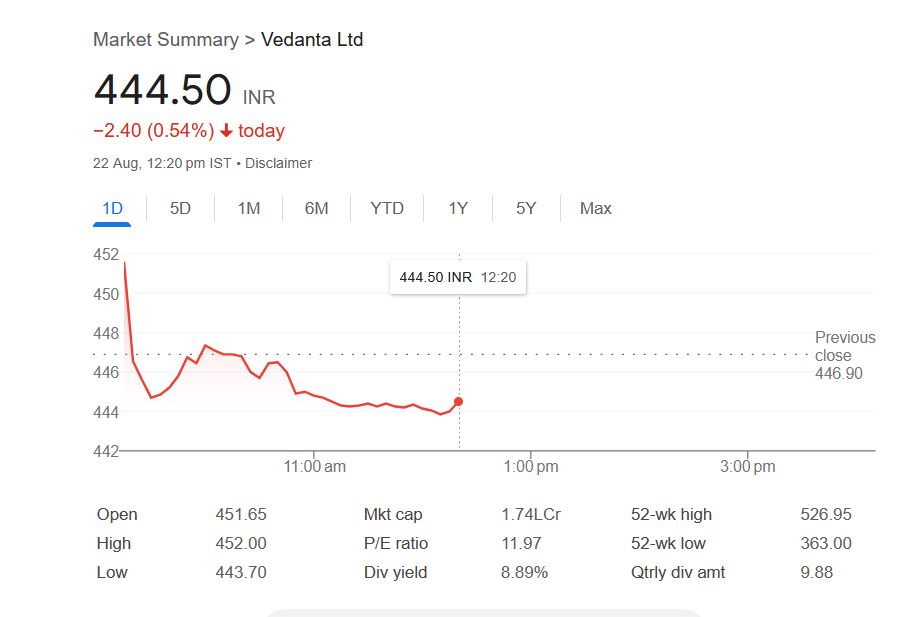Click the Vedanta Ltd title
Viewport: 920px width, 617px height.
tap(312, 40)
